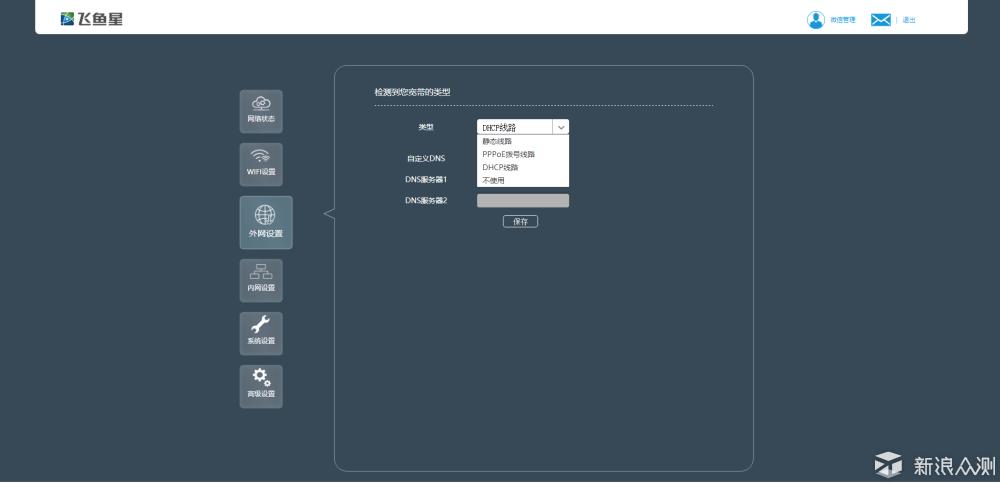
Task: Choose PPPoE拨号线路 from the type list
Action: click(x=523, y=154)
